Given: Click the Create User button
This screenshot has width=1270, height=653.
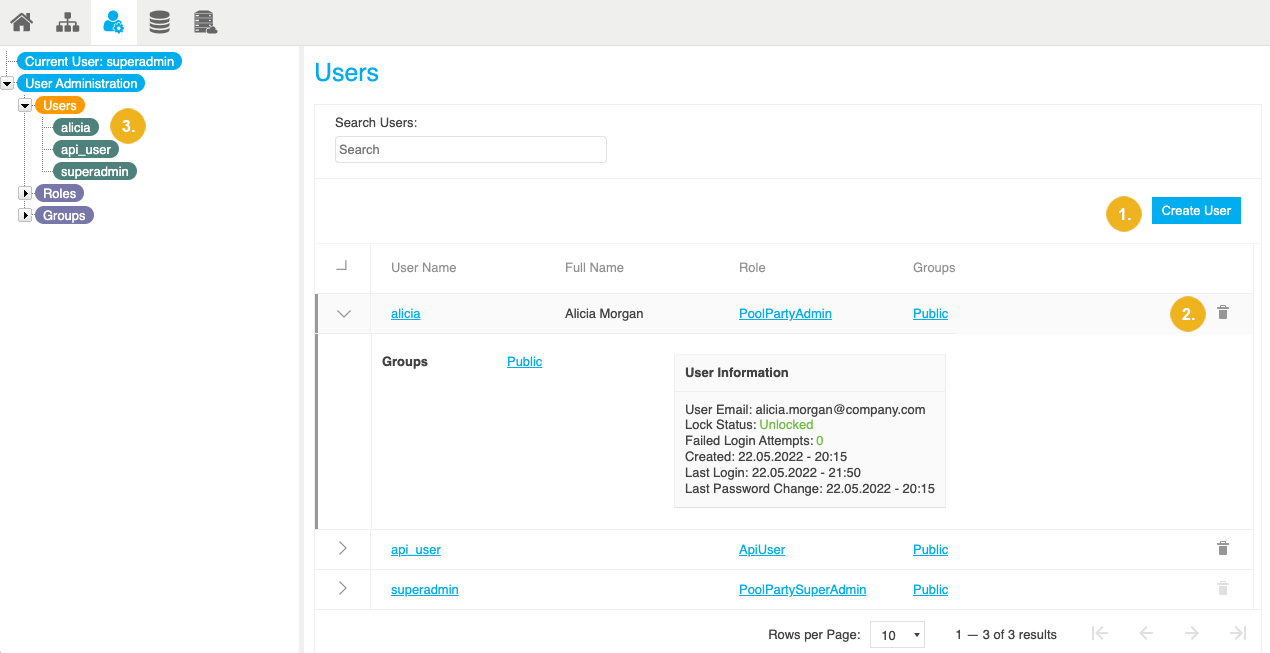Looking at the screenshot, I should (1195, 211).
